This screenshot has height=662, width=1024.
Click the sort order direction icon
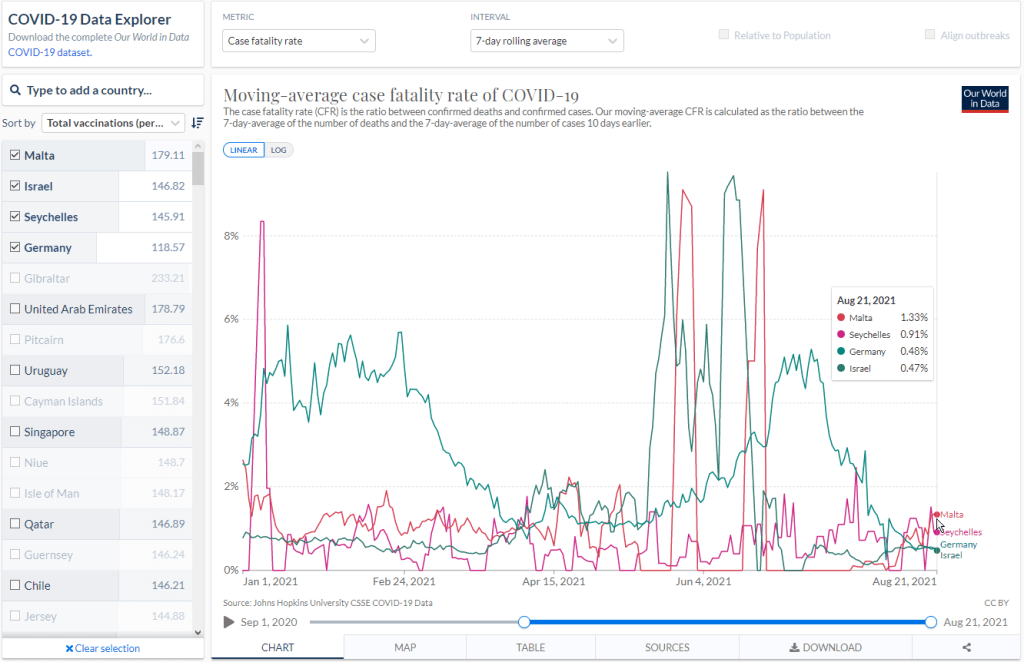point(197,123)
